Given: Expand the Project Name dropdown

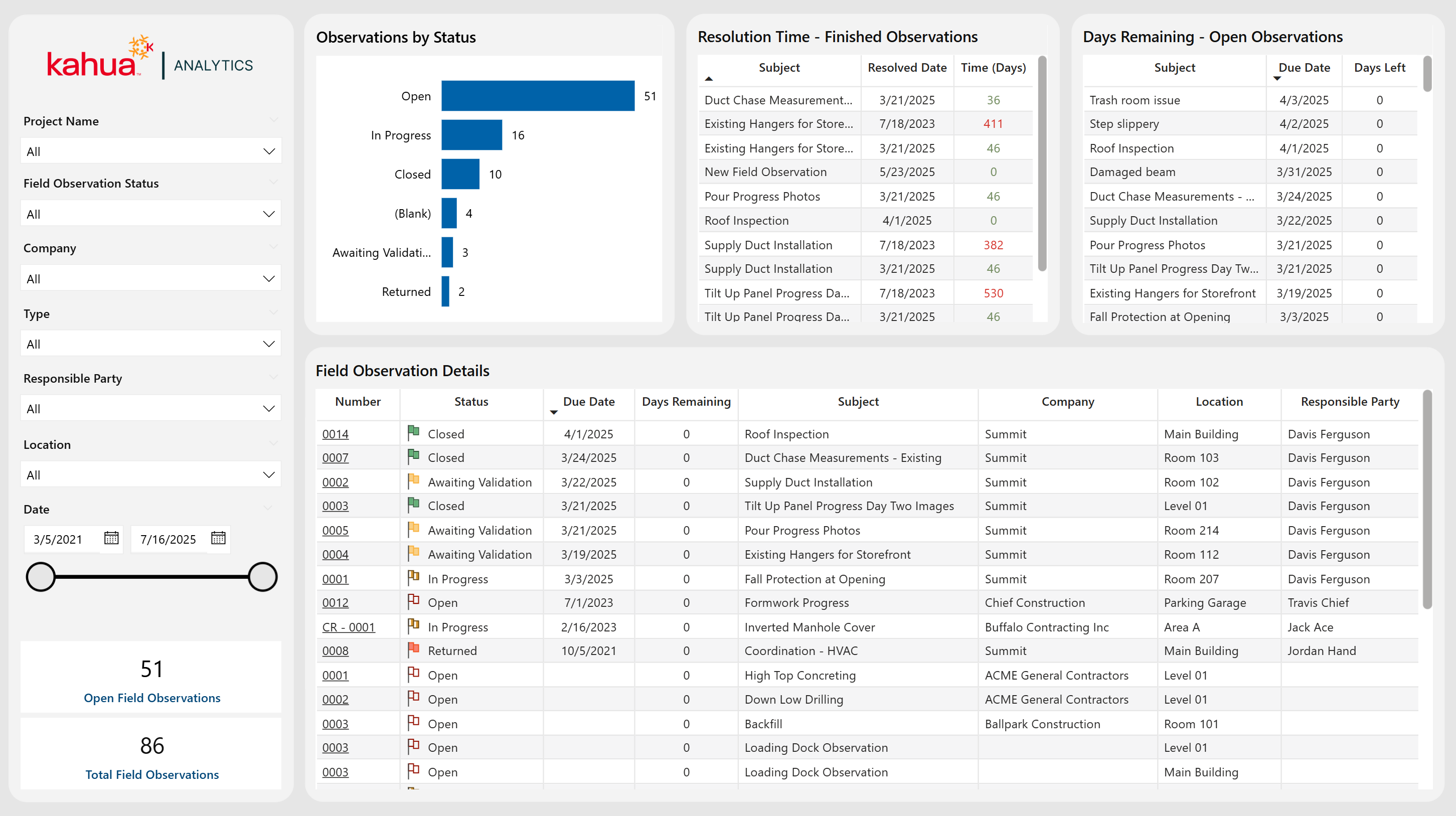Looking at the screenshot, I should coord(150,151).
